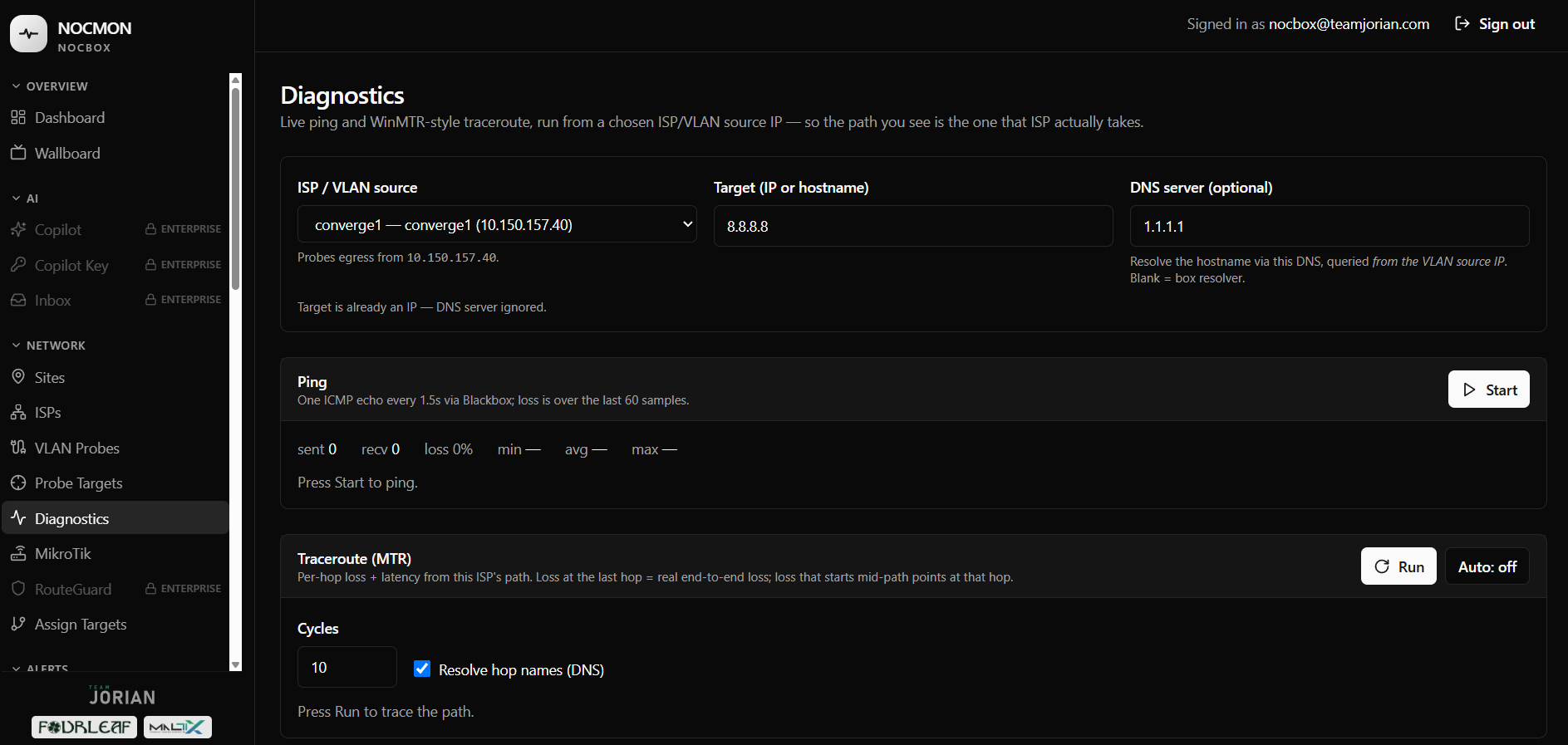The image size is (1568, 745).
Task: Start the ping test
Action: coord(1488,390)
